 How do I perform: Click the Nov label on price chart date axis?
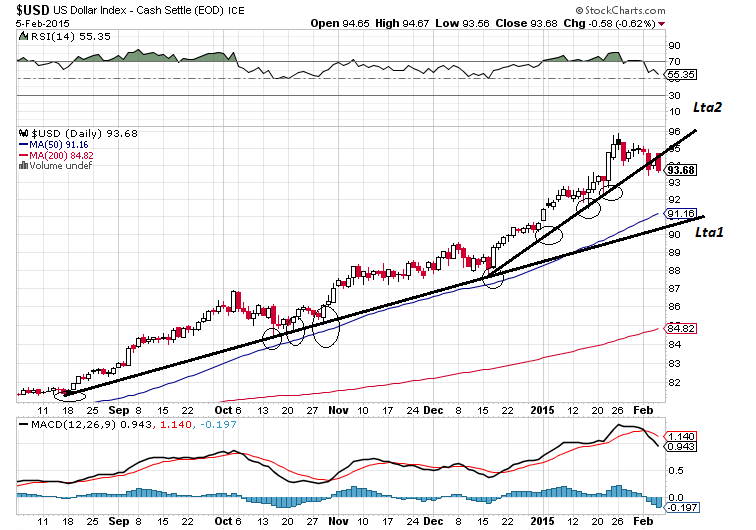pos(338,410)
